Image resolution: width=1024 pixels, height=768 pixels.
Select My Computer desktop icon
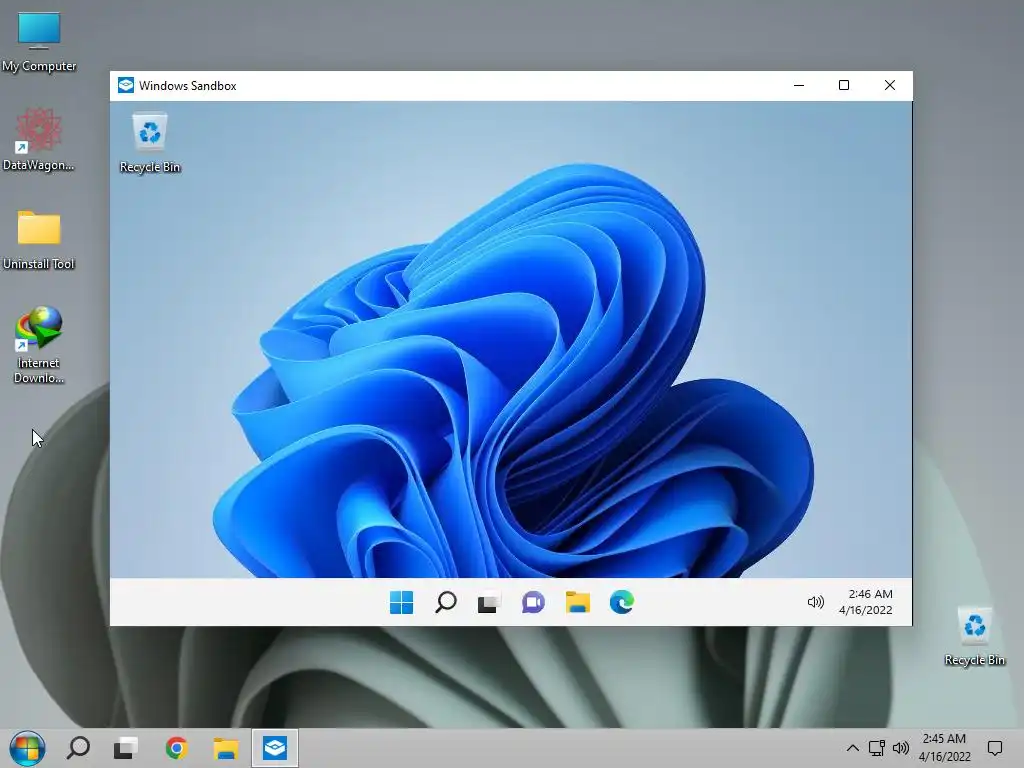coord(39,42)
